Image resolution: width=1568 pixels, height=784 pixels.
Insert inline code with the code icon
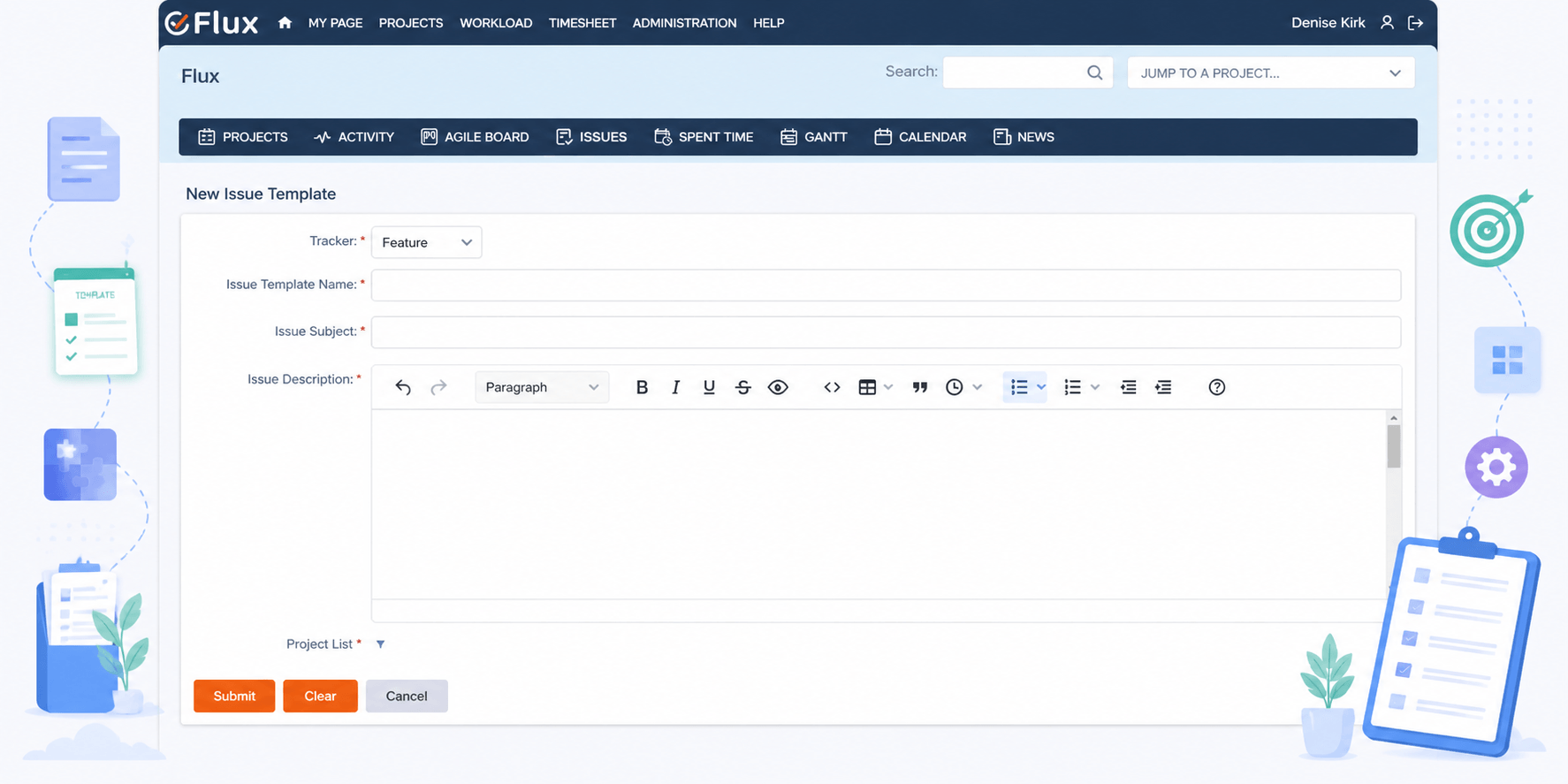point(832,387)
